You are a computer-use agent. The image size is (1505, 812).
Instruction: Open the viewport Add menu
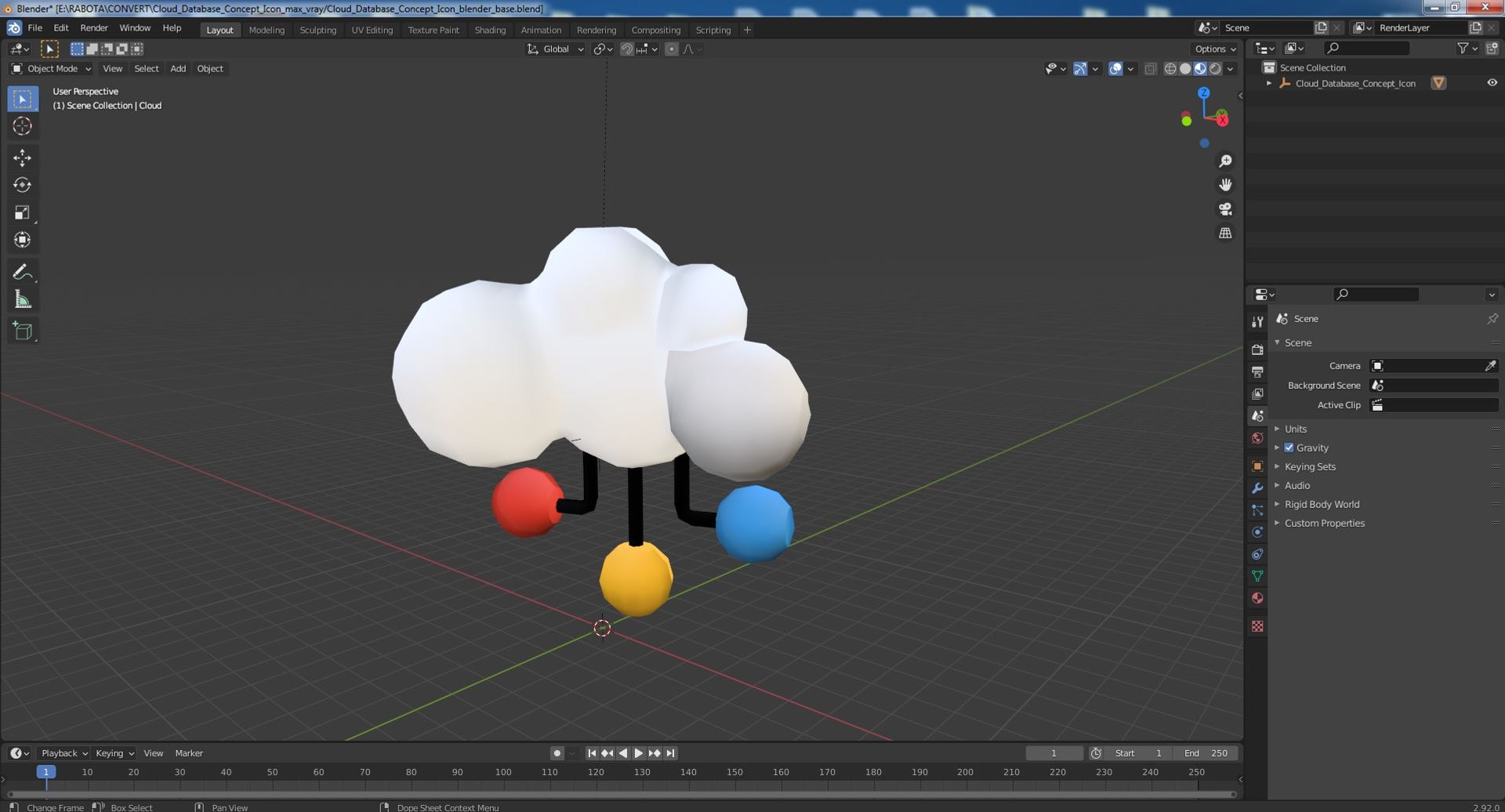[178, 69]
